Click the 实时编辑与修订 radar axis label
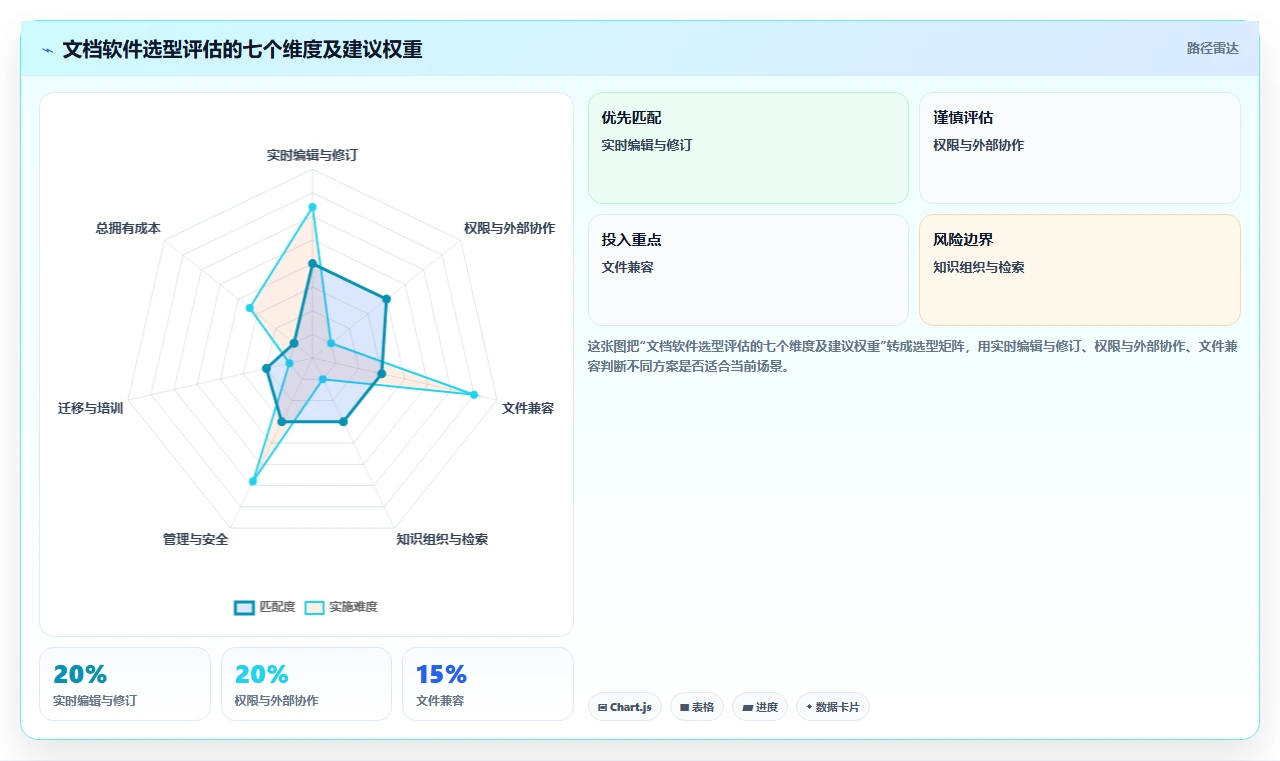The width and height of the screenshot is (1280, 761). 312,155
